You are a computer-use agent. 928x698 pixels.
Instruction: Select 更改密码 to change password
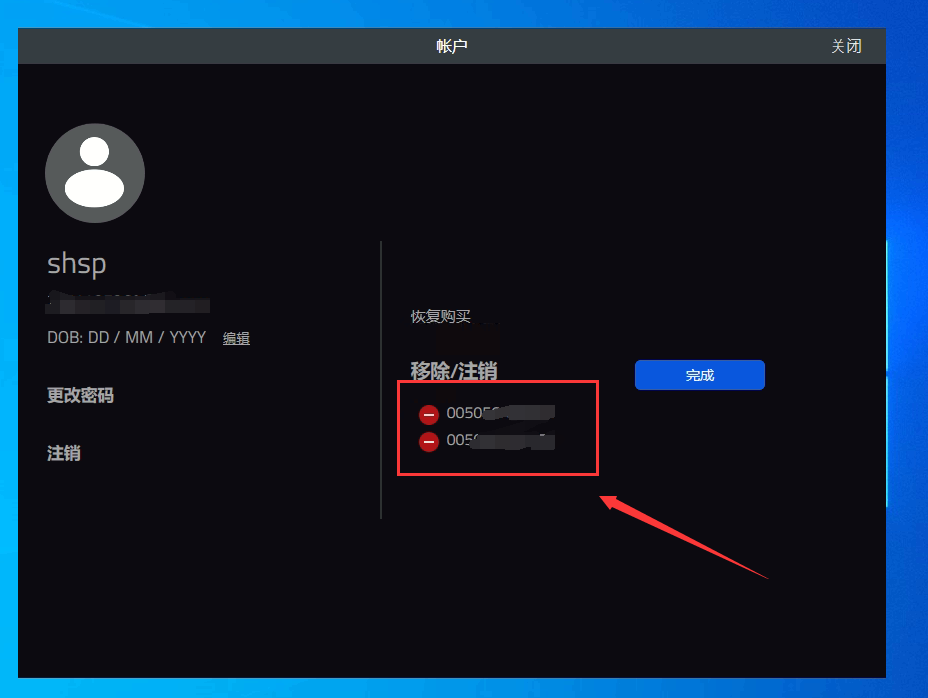80,395
